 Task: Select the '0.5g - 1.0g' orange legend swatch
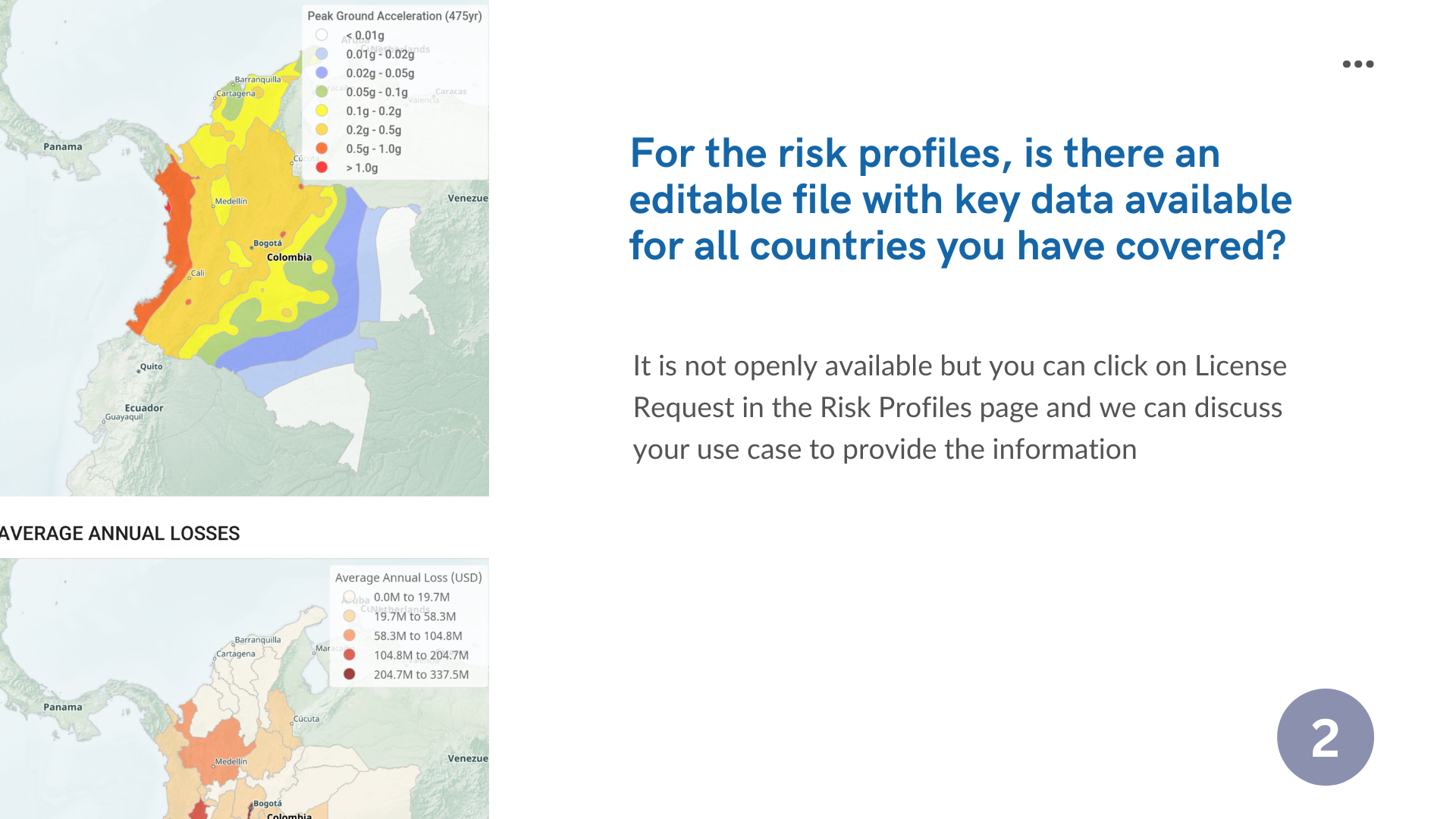pos(322,149)
